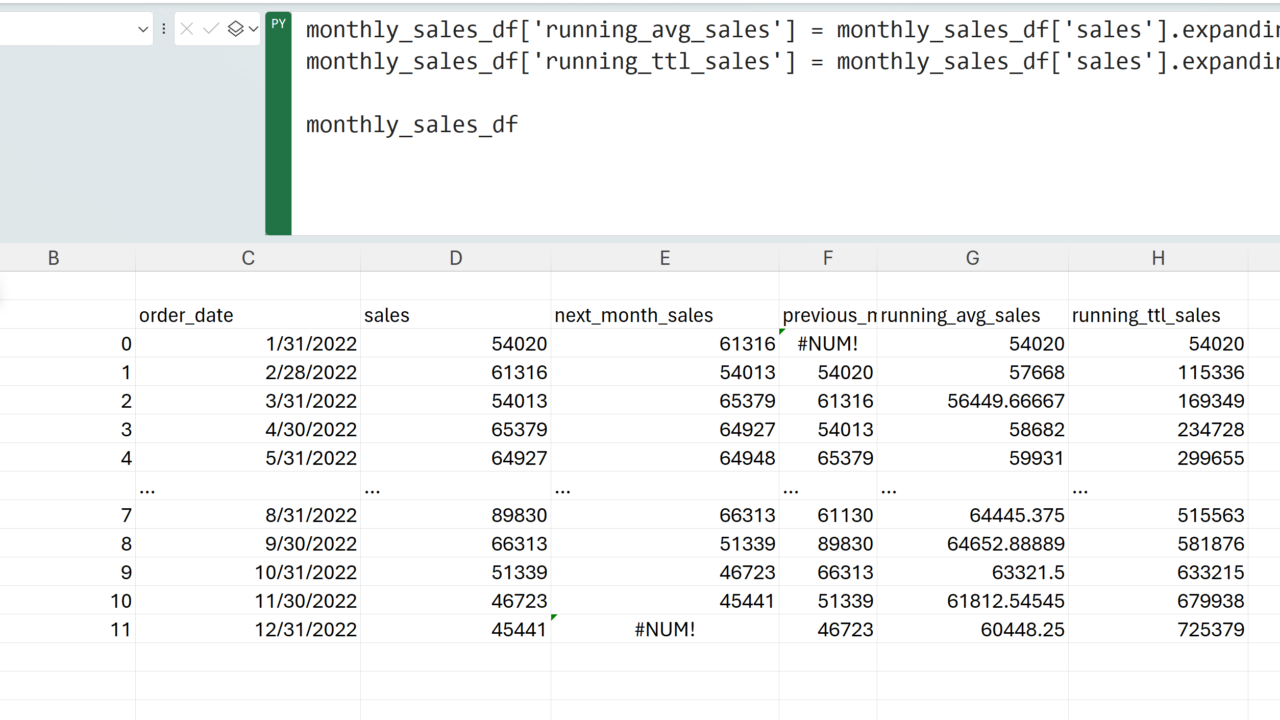
Task: Select the cell containing 12/31/2022
Action: tap(248, 629)
